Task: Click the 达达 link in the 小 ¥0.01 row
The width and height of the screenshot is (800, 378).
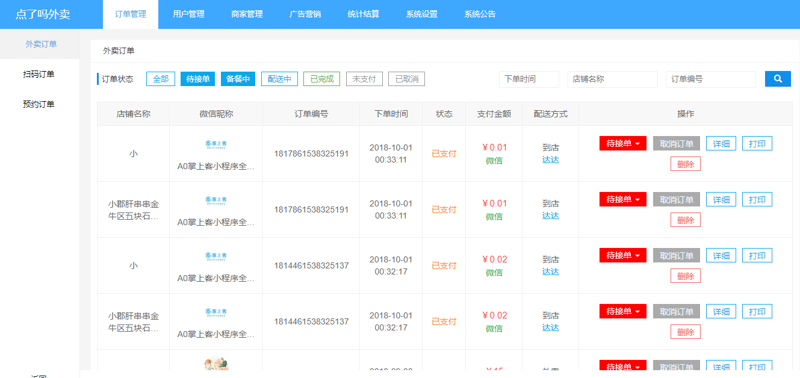Action: 551,160
